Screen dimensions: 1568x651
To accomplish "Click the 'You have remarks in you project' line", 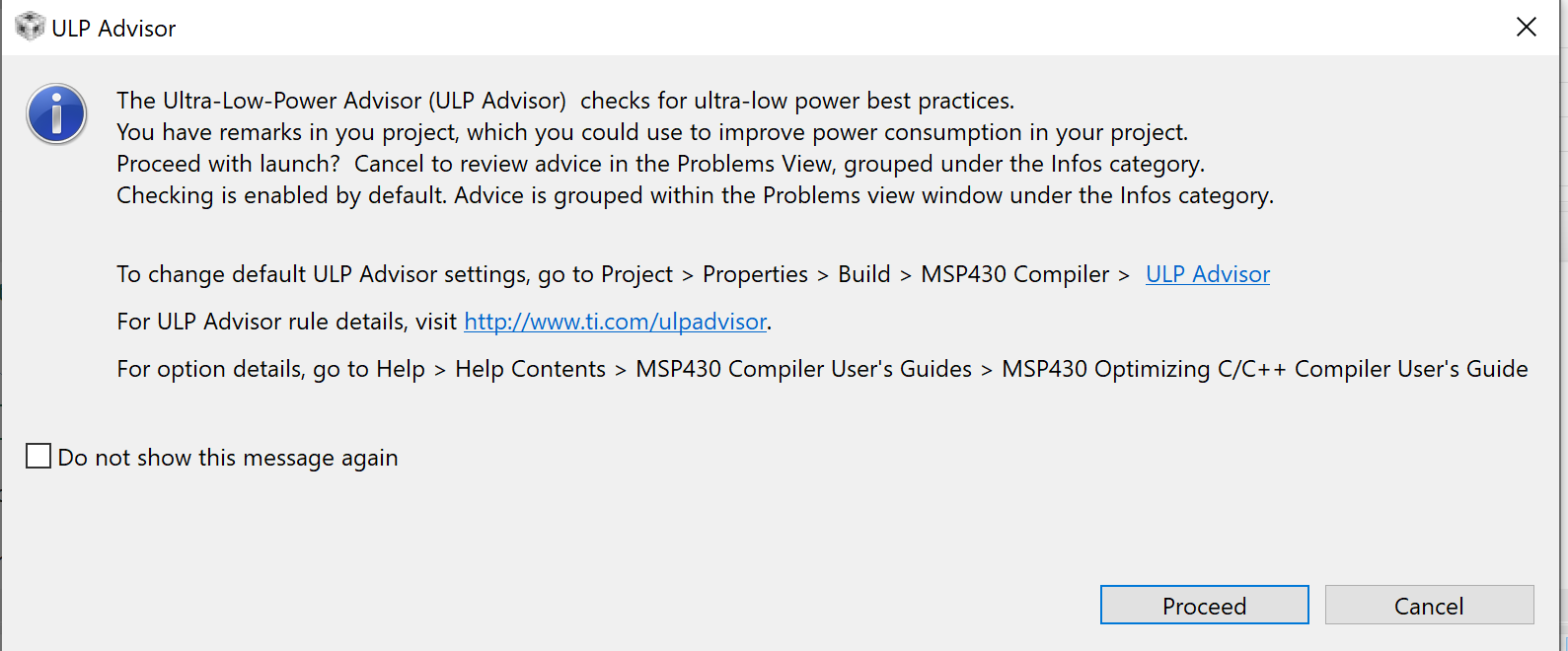I will click(651, 132).
